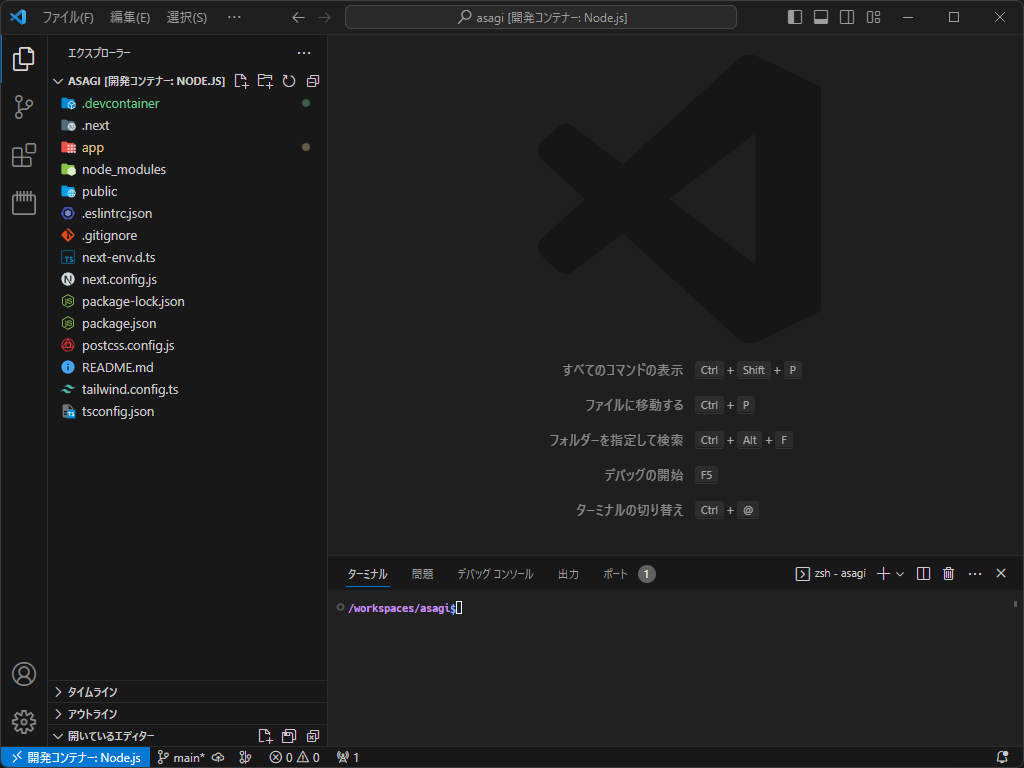Expand the app folder
The image size is (1024, 768).
pyautogui.click(x=187, y=148)
